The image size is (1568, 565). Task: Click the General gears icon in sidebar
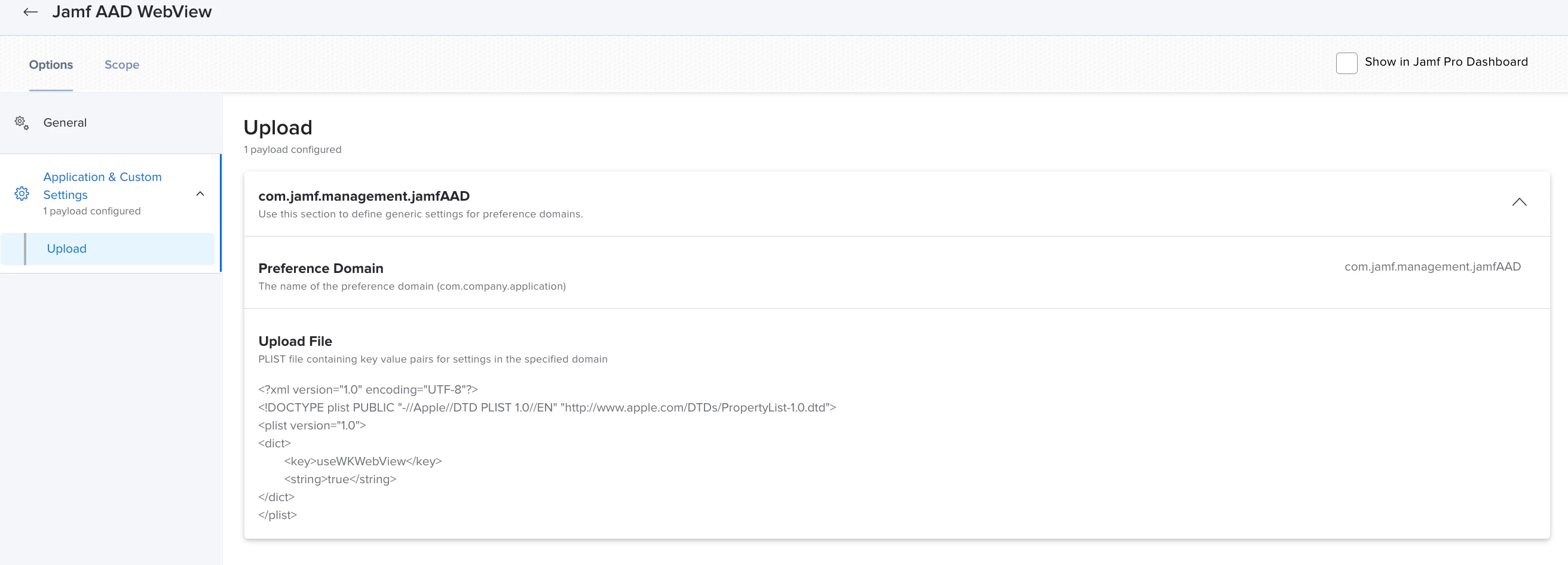tap(22, 123)
